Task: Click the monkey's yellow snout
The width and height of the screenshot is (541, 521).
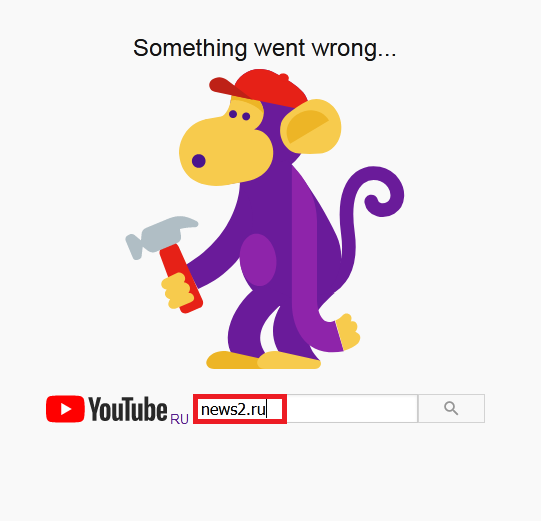Action: [x=225, y=150]
